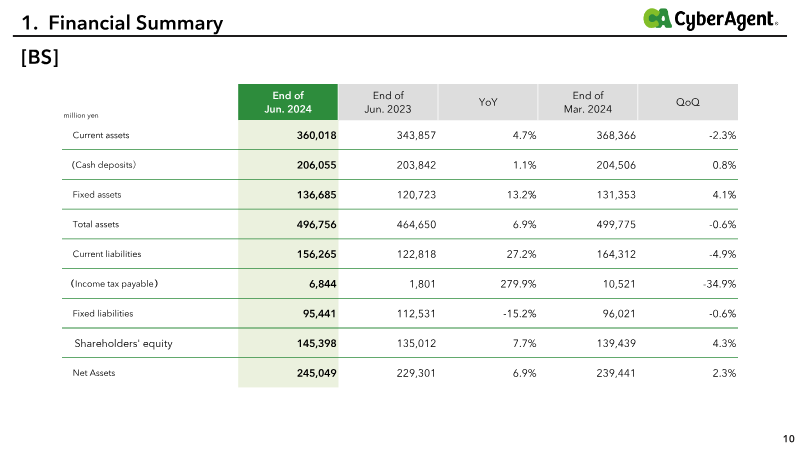
Task: Click the Fixed assets row label
Action: [97, 194]
